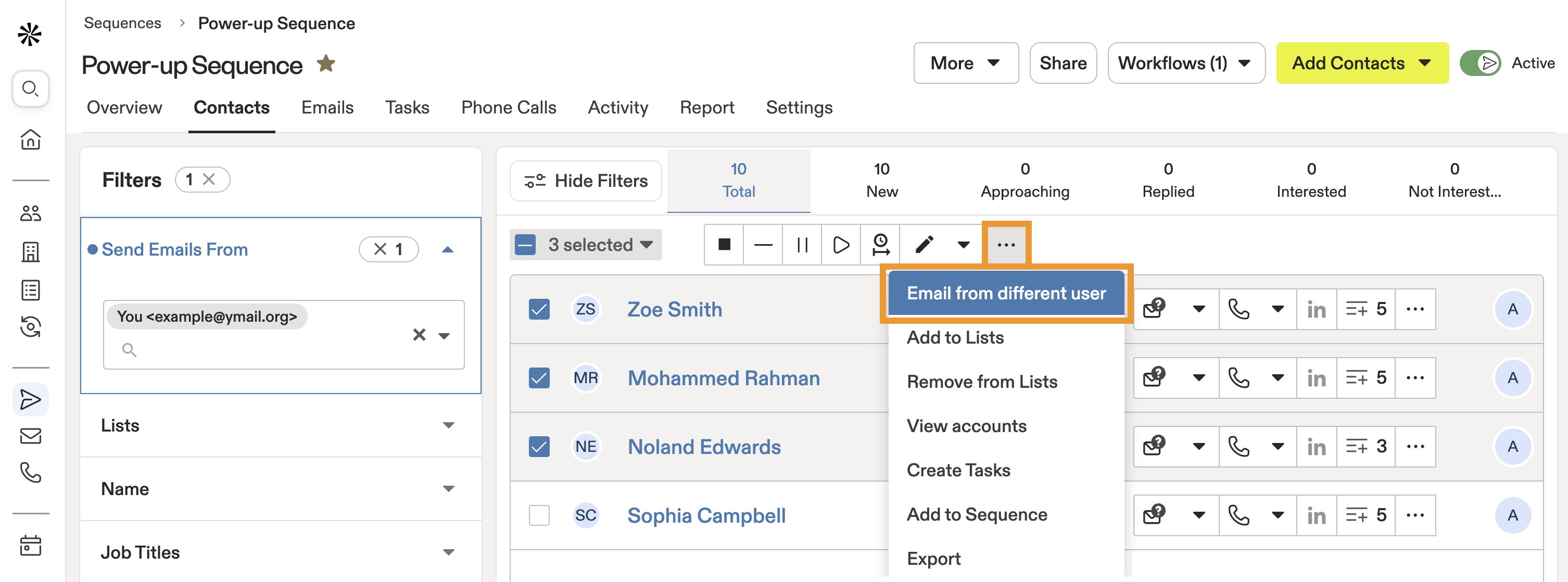This screenshot has height=582, width=1568.
Task: Open search from the sidebar magnifier icon
Action: coord(30,89)
